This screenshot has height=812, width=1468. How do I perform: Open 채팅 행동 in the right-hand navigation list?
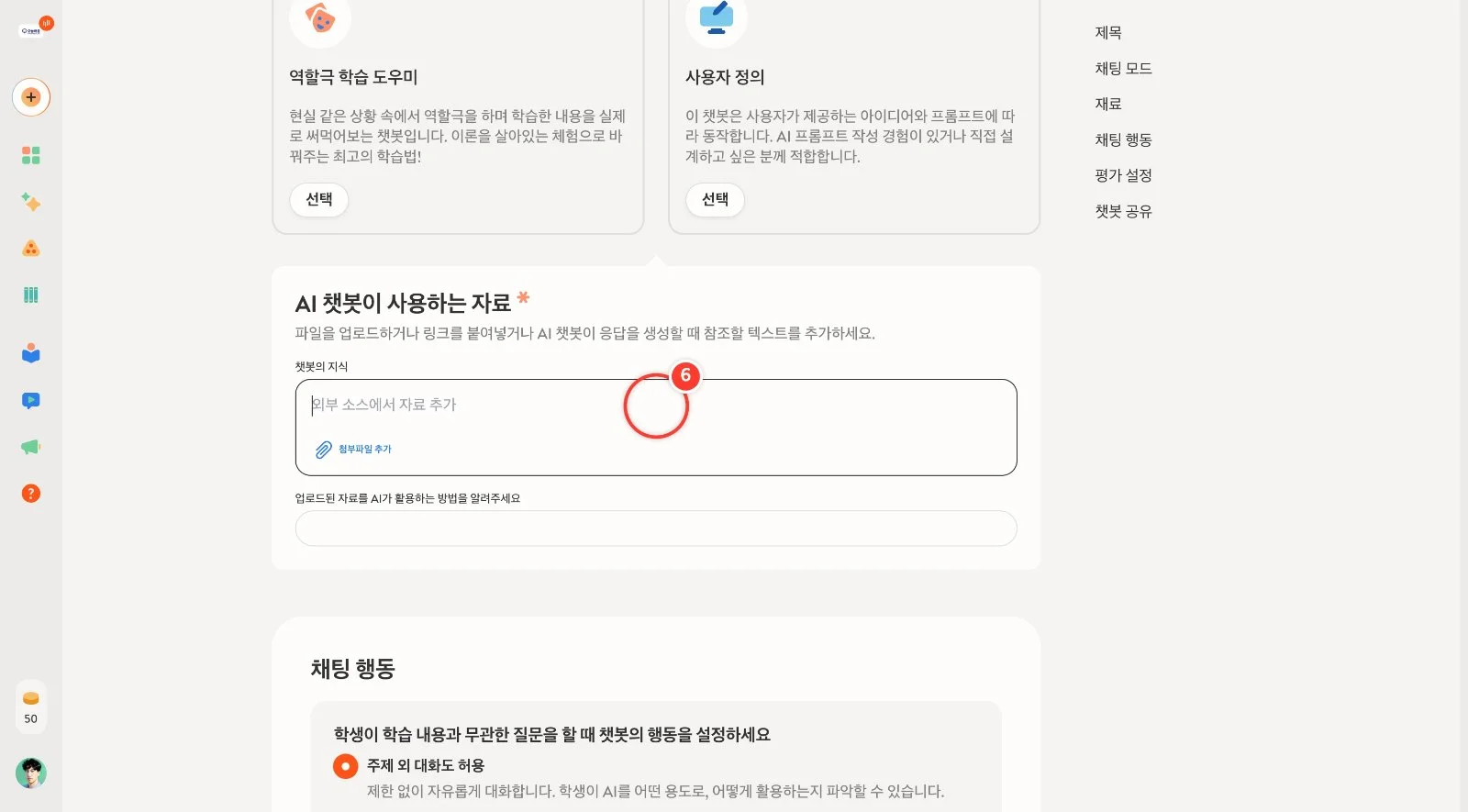1123,140
